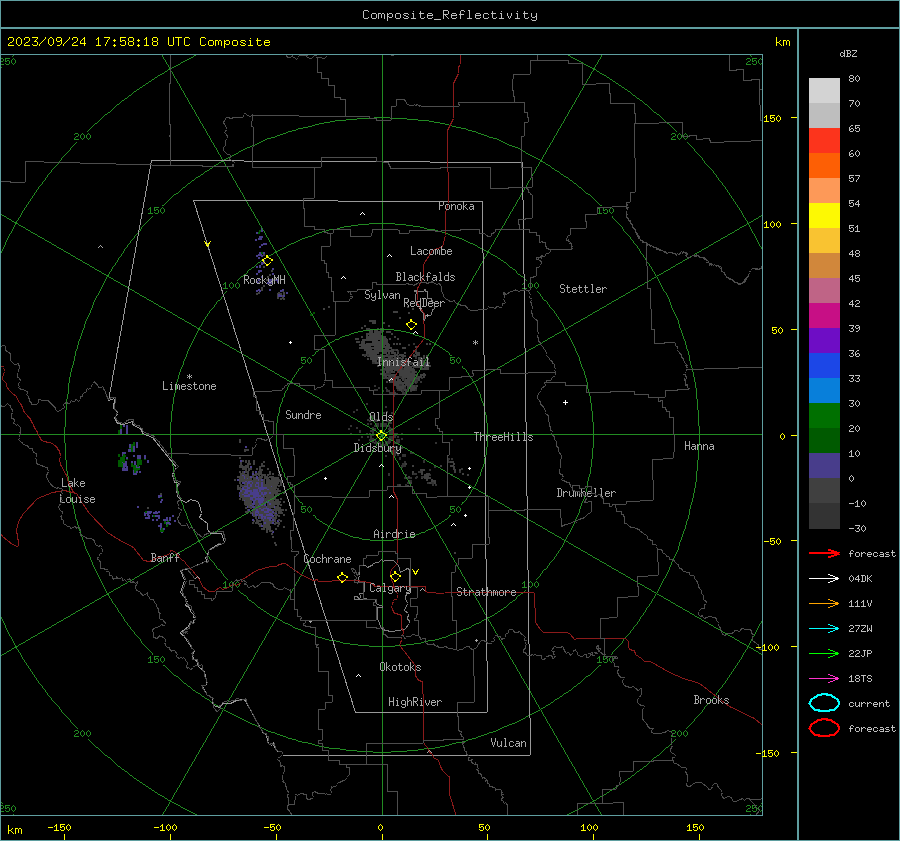Viewport: 900px width, 841px height.
Task: Click the red forecast ellipse legend icon
Action: (x=824, y=728)
